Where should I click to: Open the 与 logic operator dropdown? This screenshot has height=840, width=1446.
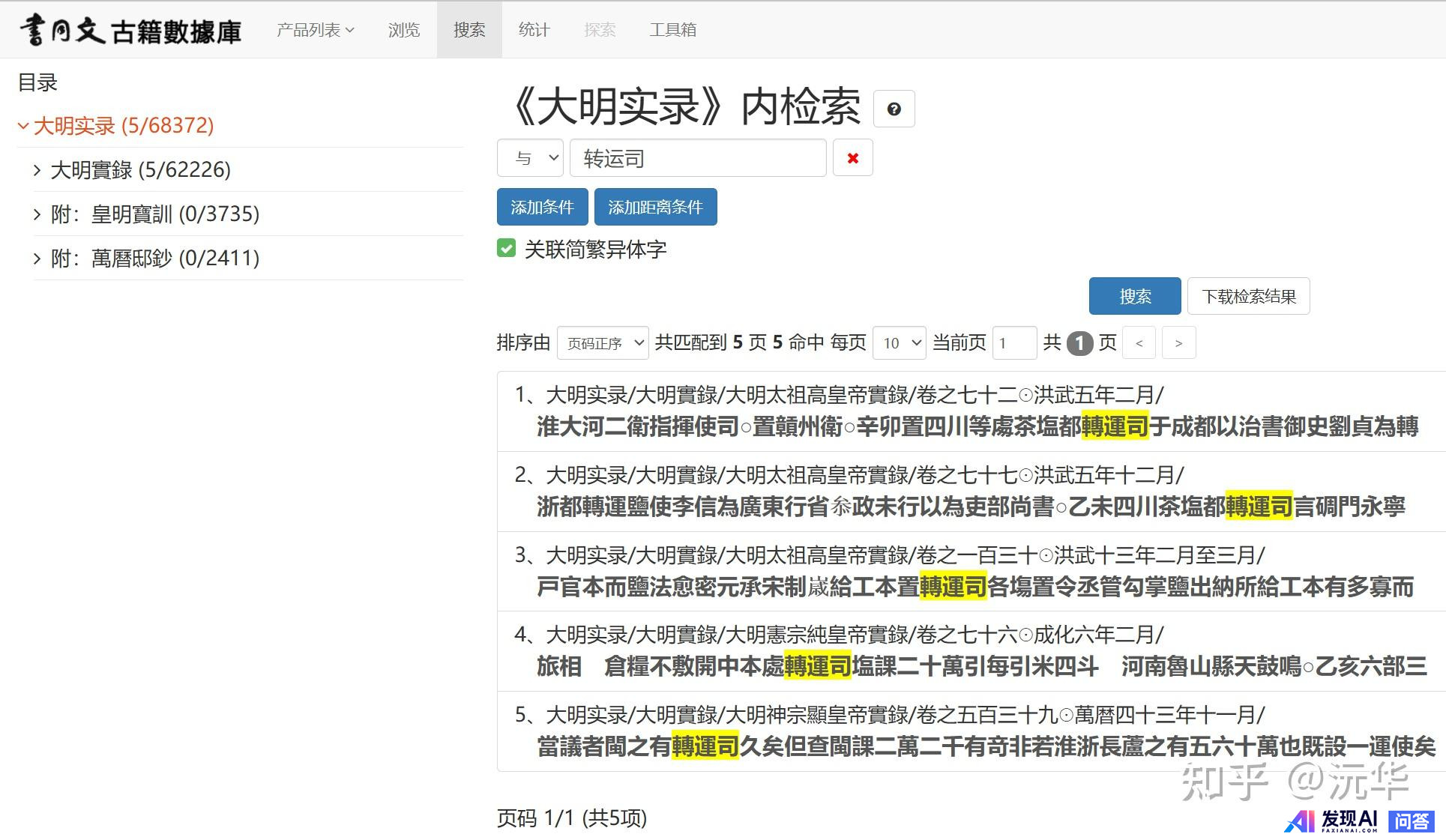coord(530,158)
